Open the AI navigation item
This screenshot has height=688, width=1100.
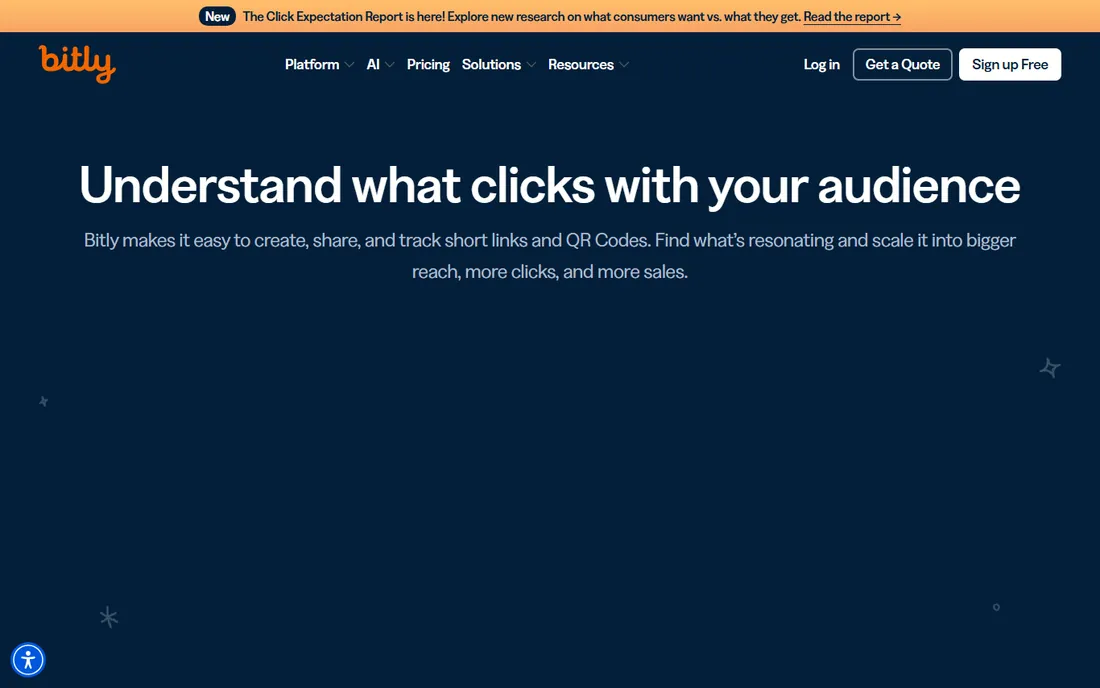373,65
